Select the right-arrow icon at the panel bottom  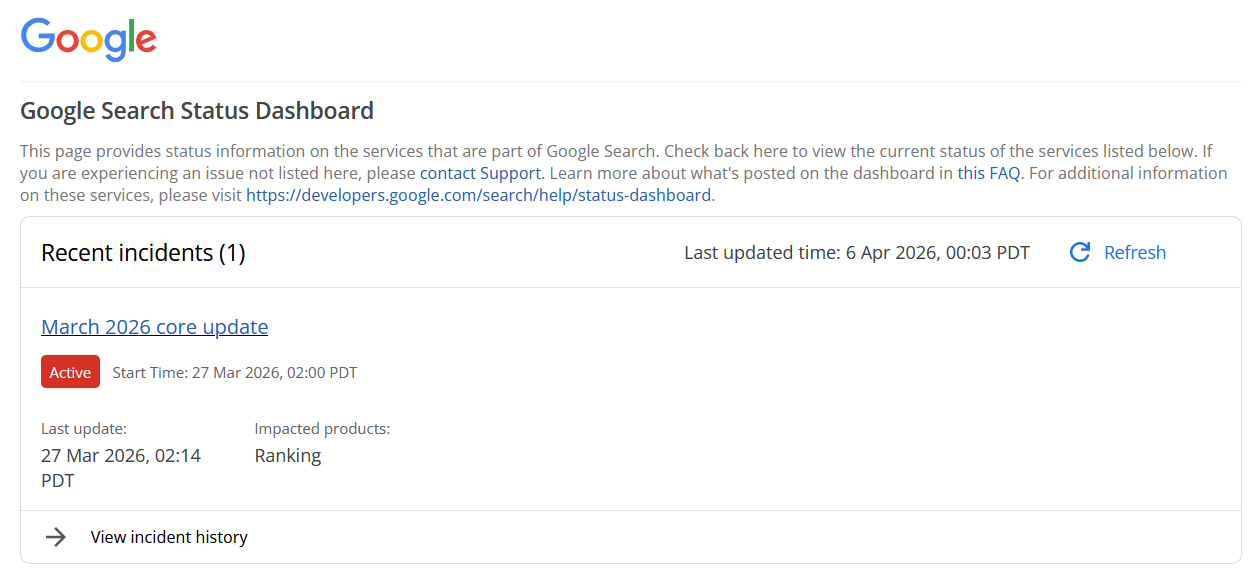57,537
